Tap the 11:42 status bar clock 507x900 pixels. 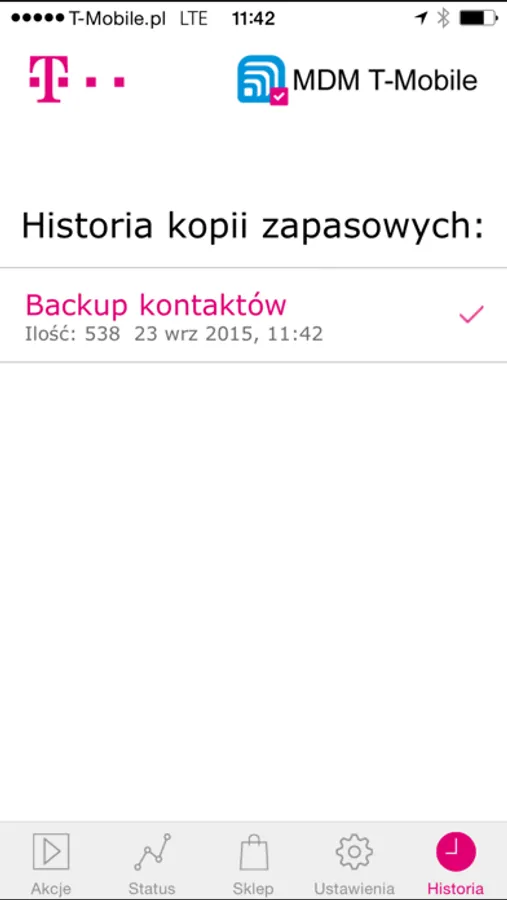[253, 18]
